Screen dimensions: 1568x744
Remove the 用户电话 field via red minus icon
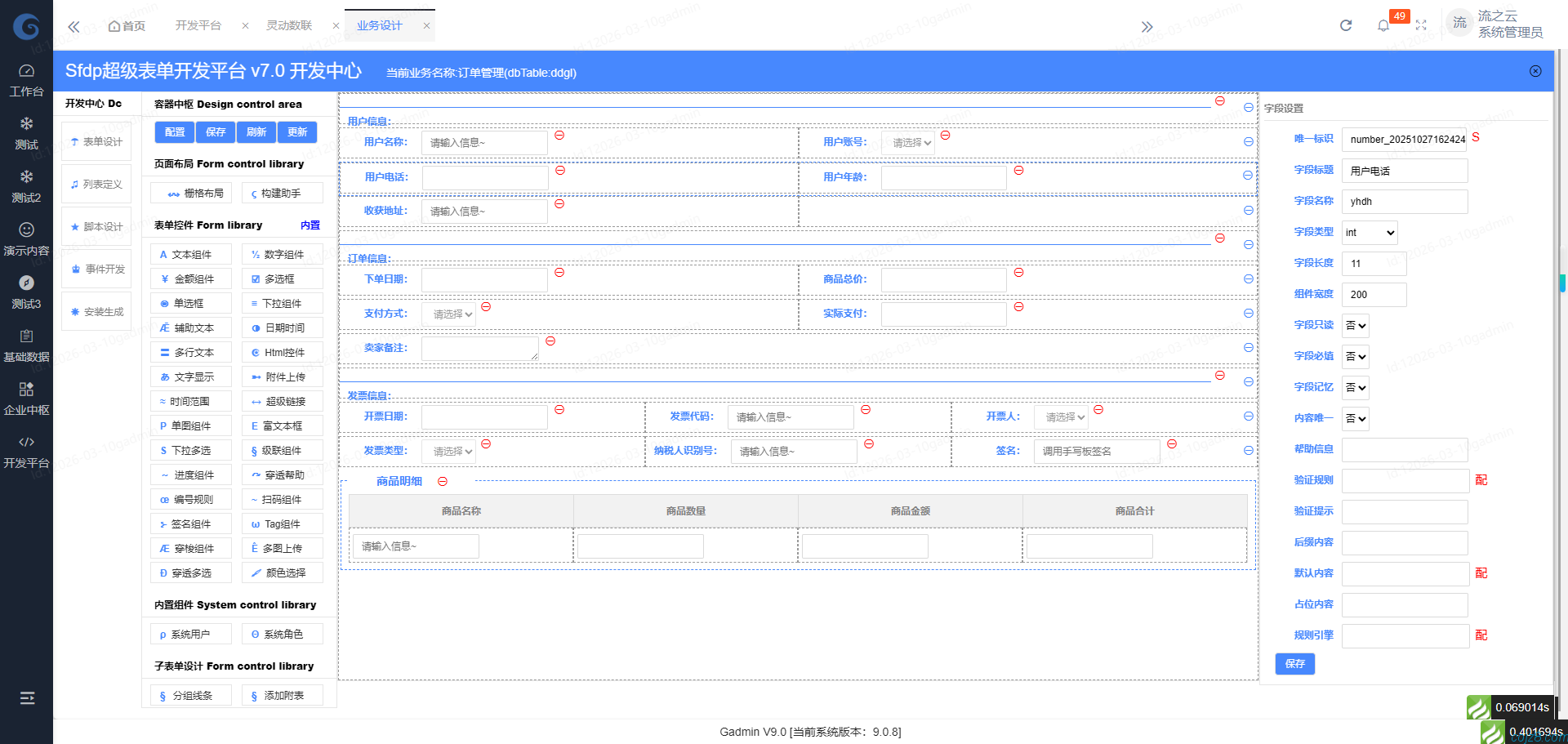560,170
